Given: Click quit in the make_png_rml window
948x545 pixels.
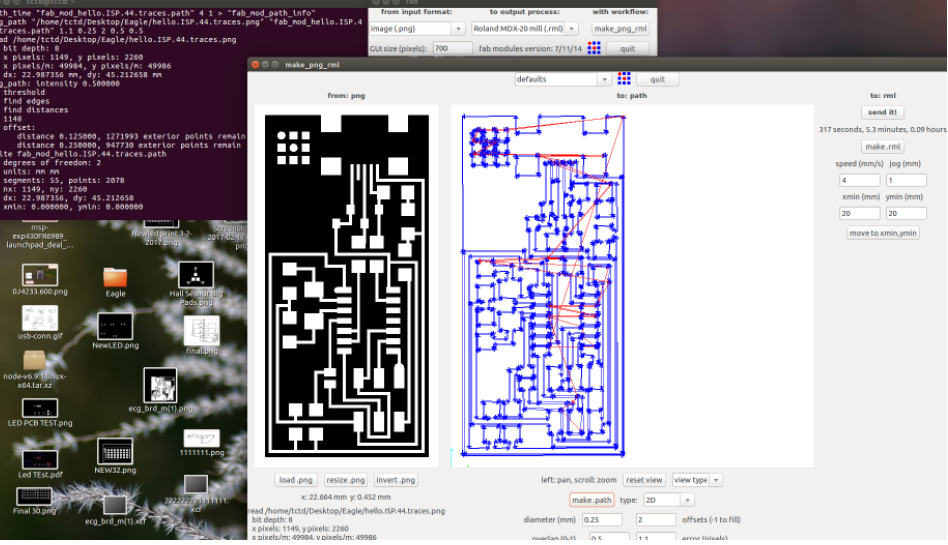Looking at the screenshot, I should pos(657,79).
